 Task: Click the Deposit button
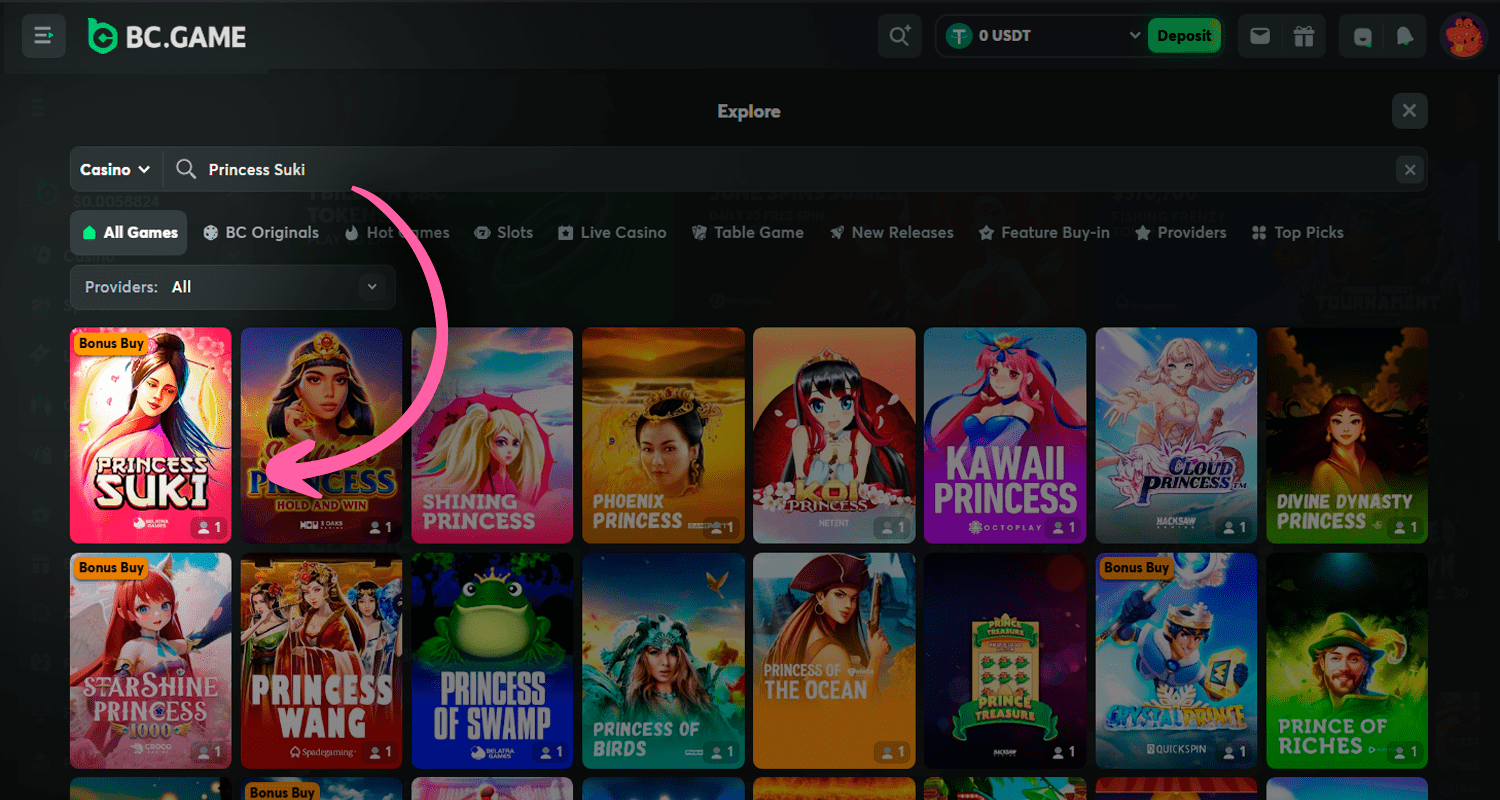point(1184,36)
